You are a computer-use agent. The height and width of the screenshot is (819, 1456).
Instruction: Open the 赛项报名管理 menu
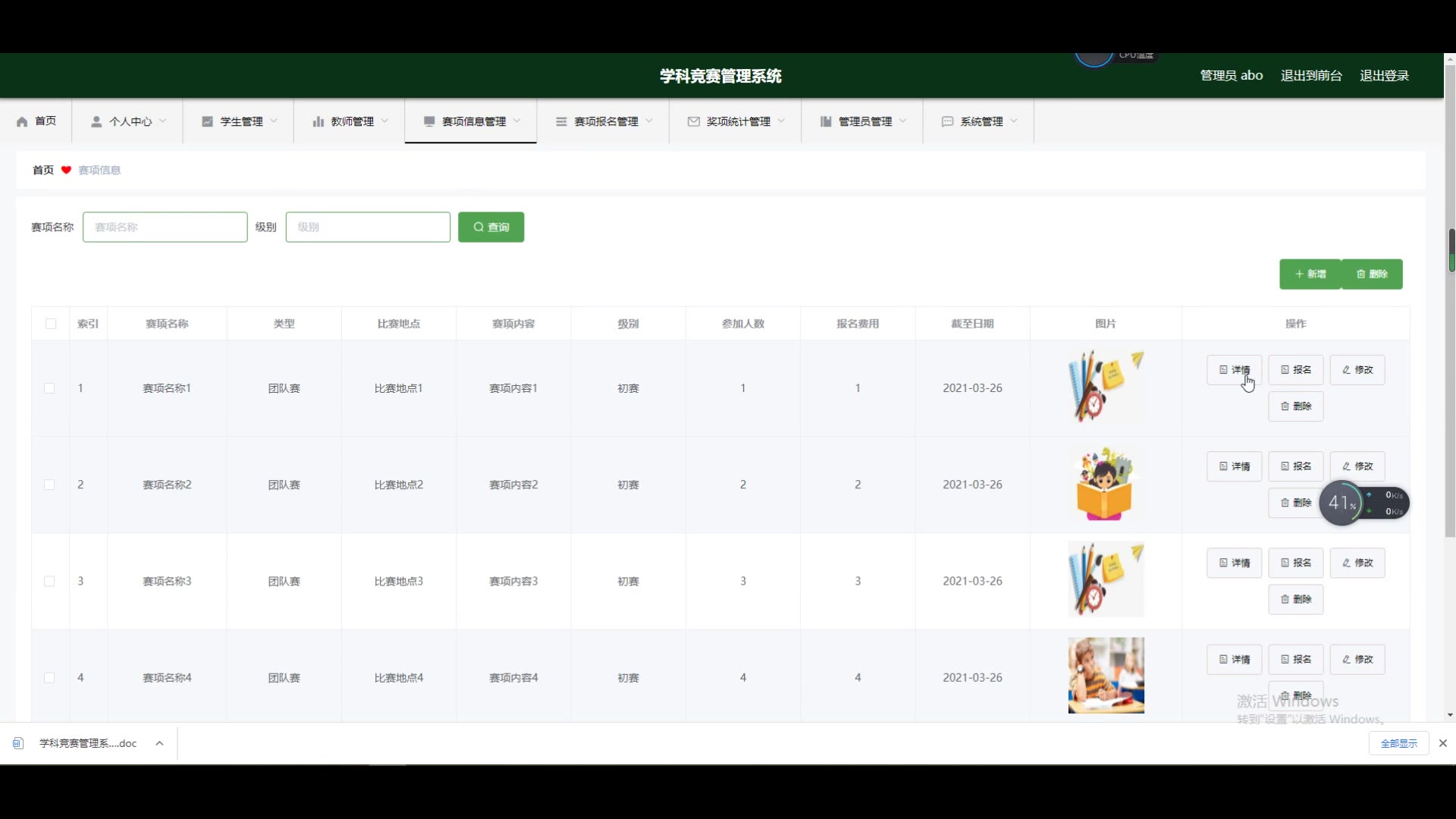click(x=605, y=121)
